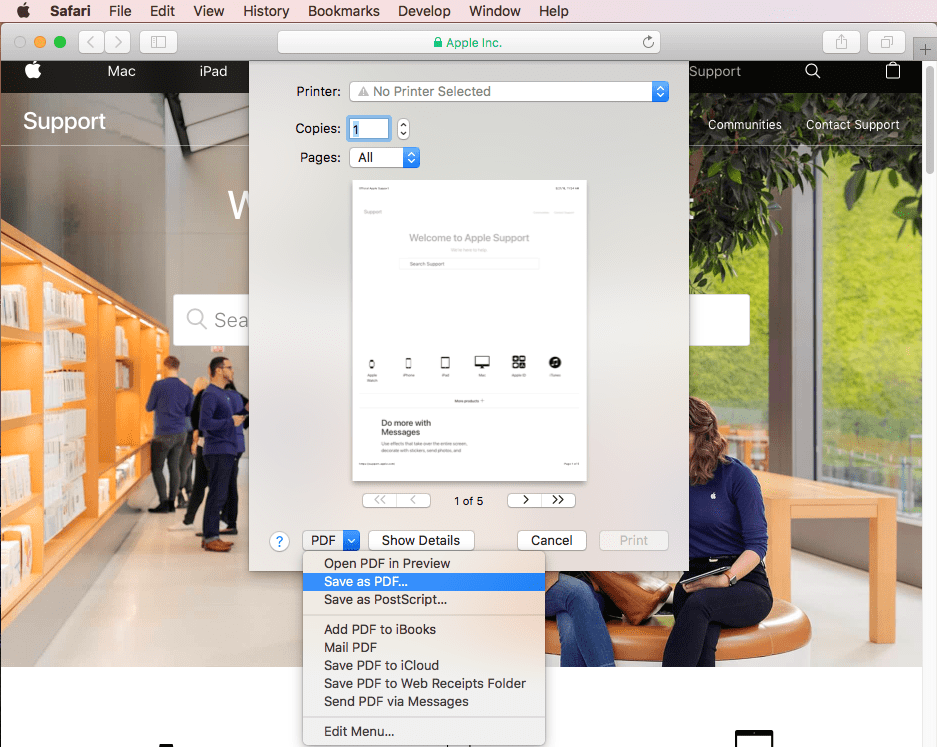This screenshot has height=747, width=937.
Task: Open the Safari app menu
Action: click(x=70, y=11)
